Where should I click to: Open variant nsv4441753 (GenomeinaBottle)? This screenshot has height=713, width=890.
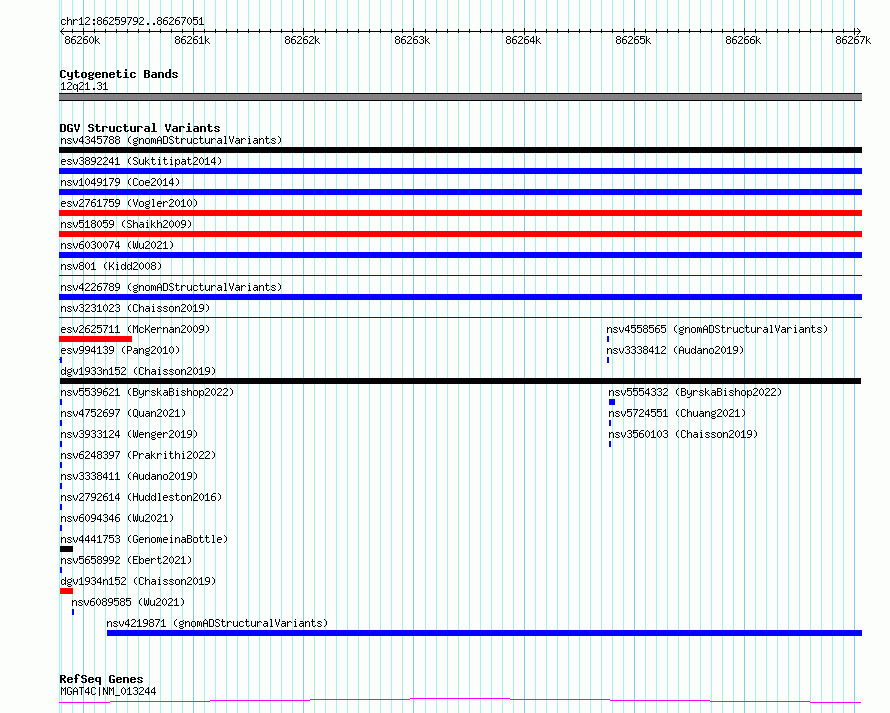click(144, 539)
